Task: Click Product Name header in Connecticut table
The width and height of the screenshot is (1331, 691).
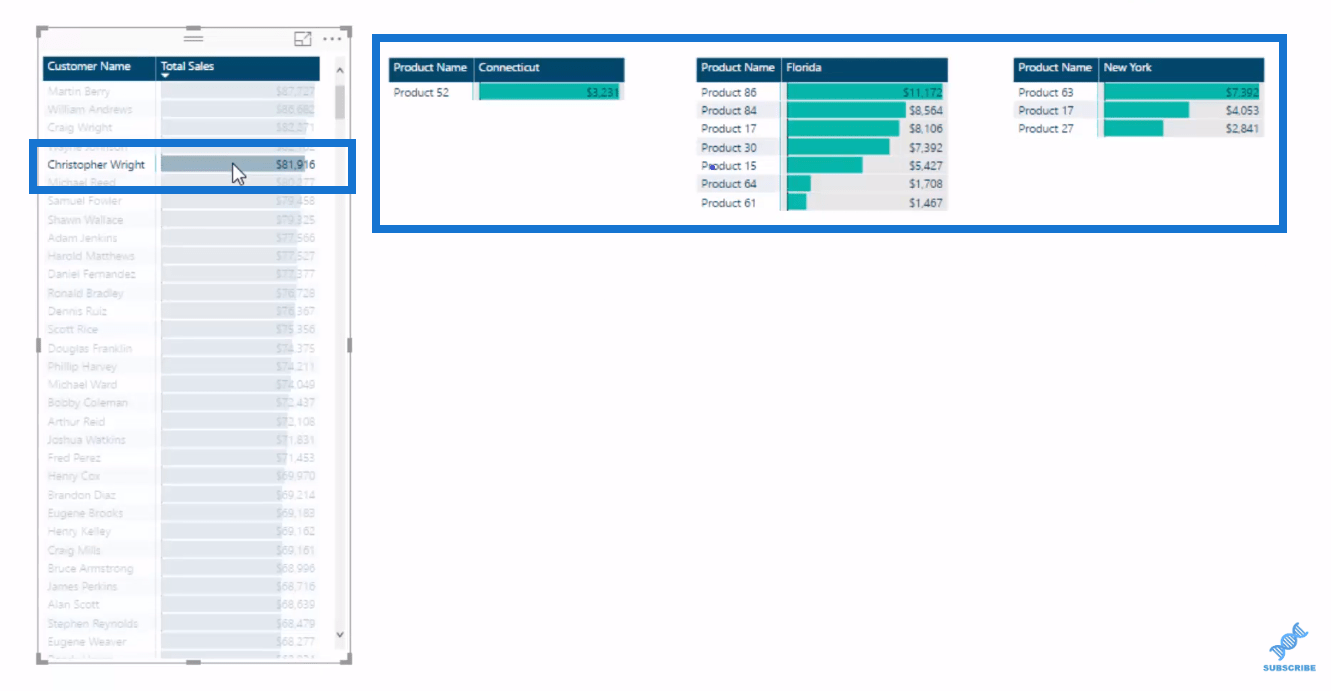Action: tap(430, 68)
